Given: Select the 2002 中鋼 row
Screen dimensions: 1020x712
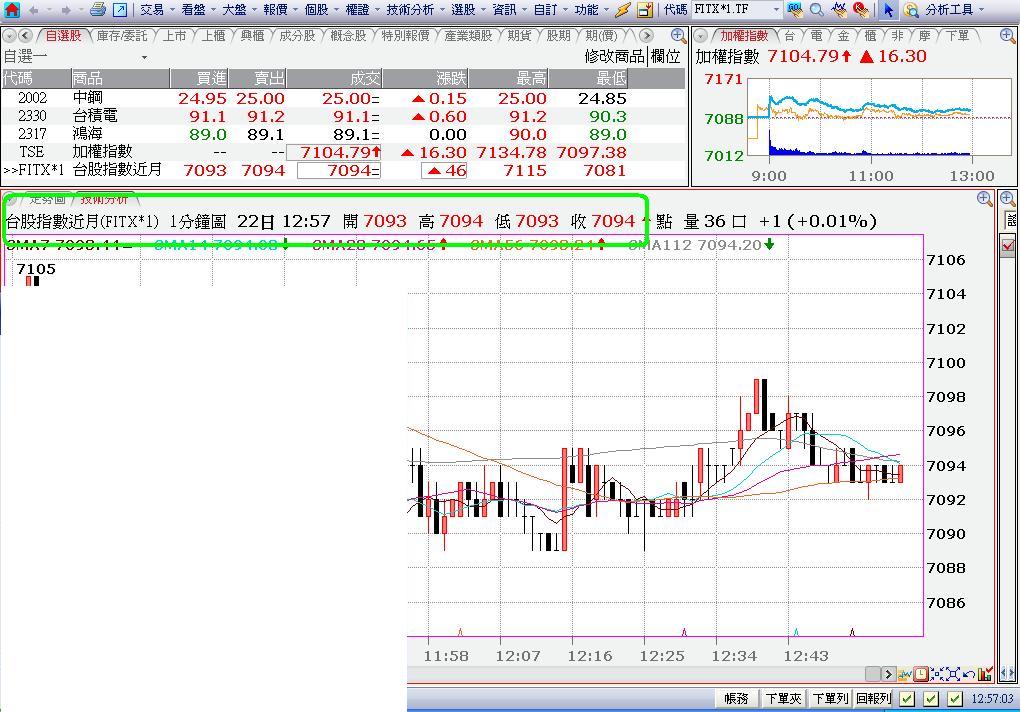Looking at the screenshot, I should (343, 98).
